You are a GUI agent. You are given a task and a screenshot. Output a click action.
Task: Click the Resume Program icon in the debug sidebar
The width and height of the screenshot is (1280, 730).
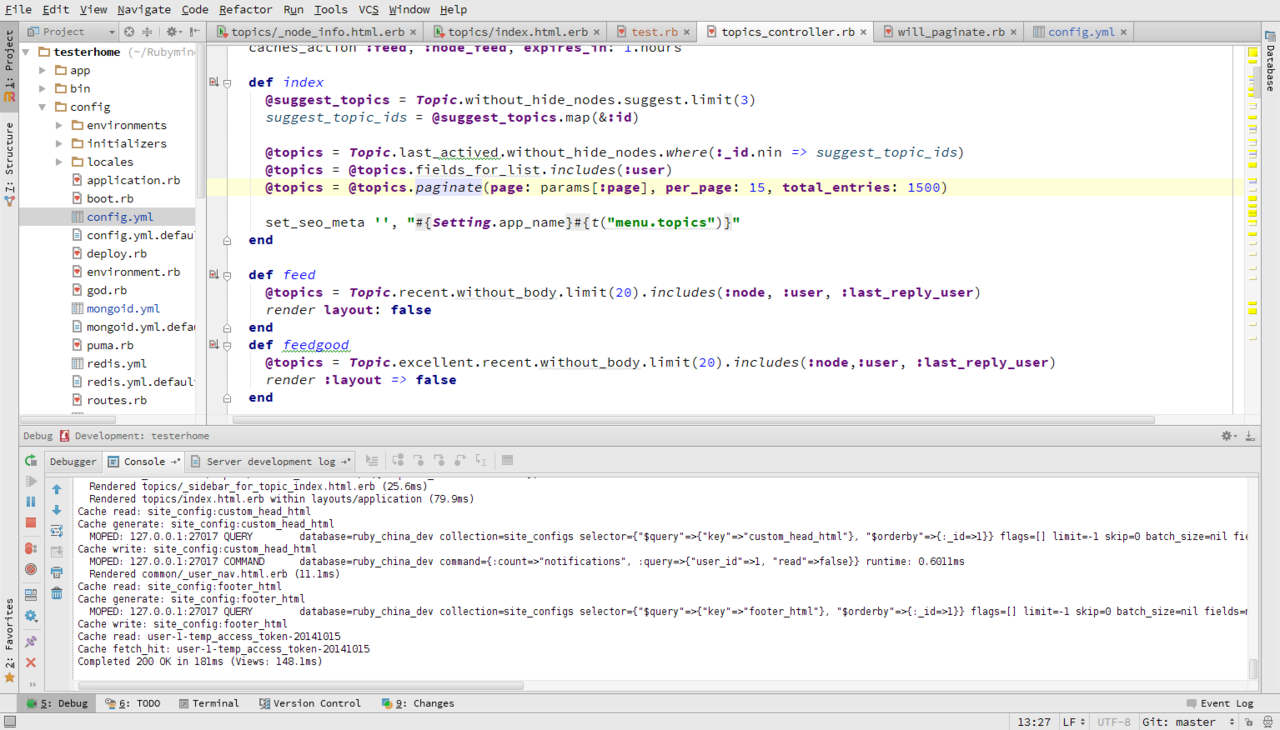pyautogui.click(x=31, y=481)
